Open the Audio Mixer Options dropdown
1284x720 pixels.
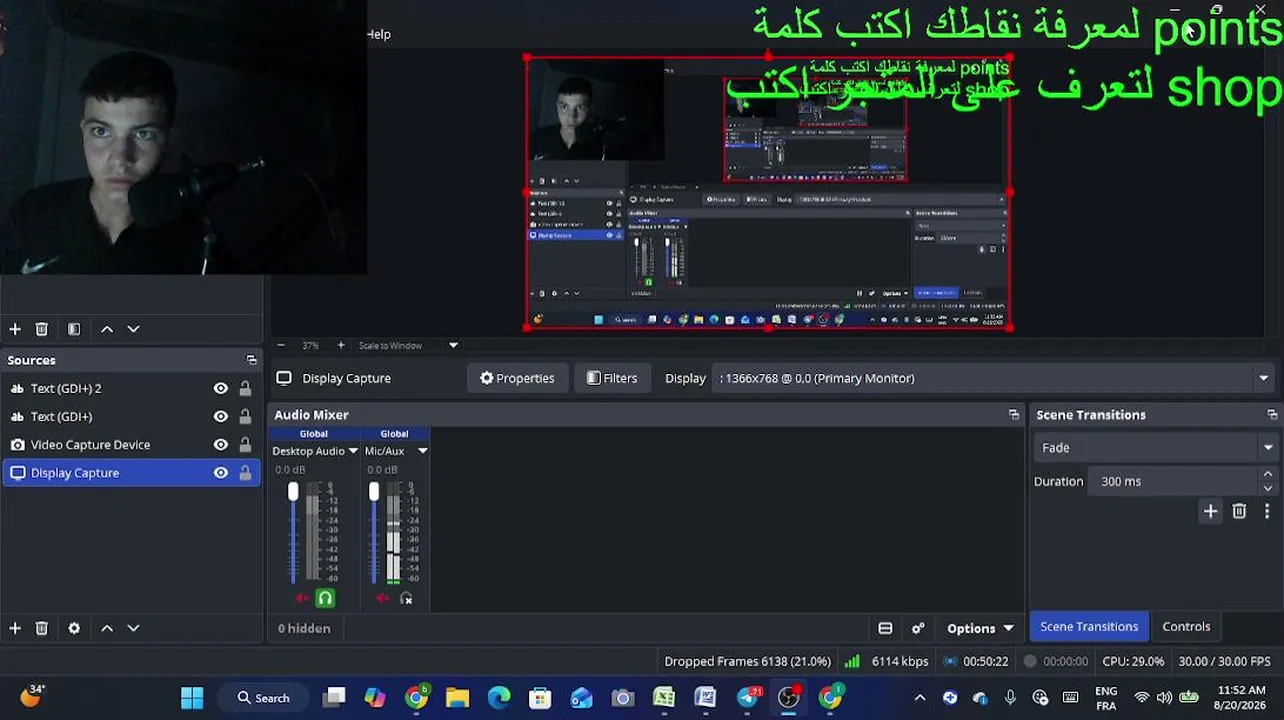click(980, 628)
